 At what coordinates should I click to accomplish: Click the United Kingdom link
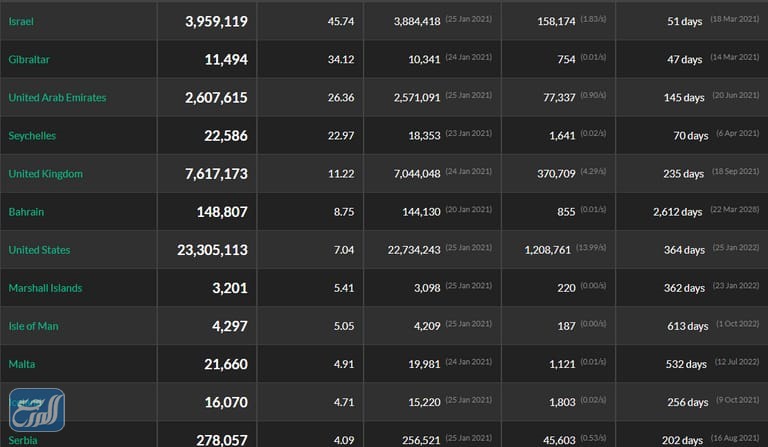[x=45, y=173]
